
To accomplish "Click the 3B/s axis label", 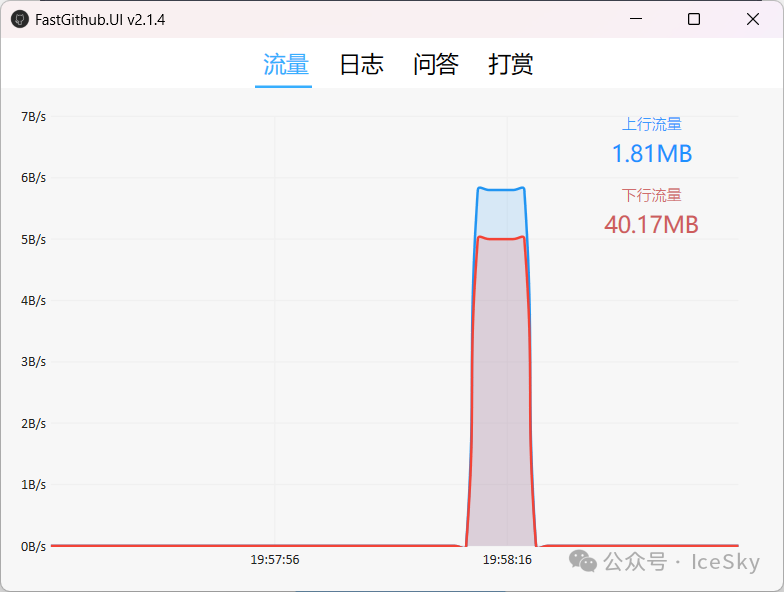I will tap(34, 362).
